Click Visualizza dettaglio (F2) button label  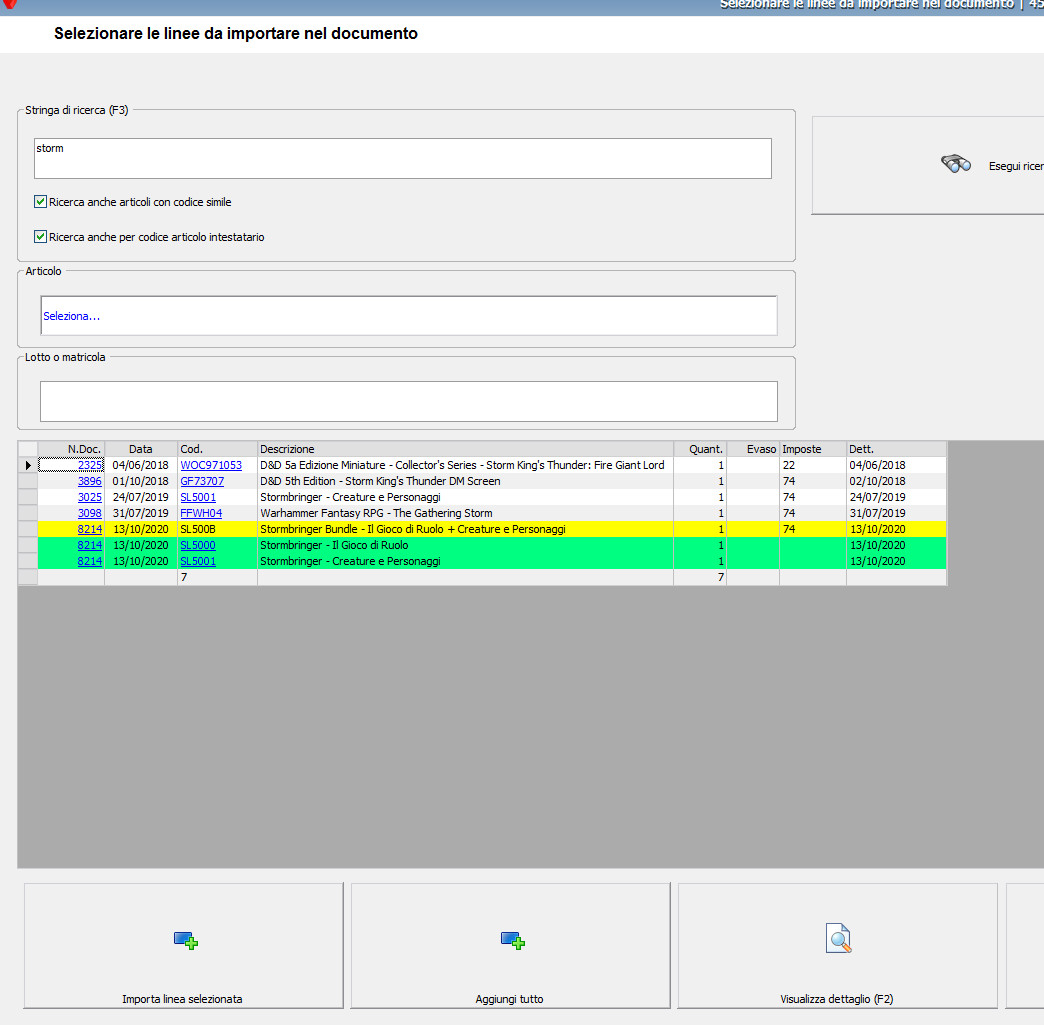tap(836, 999)
